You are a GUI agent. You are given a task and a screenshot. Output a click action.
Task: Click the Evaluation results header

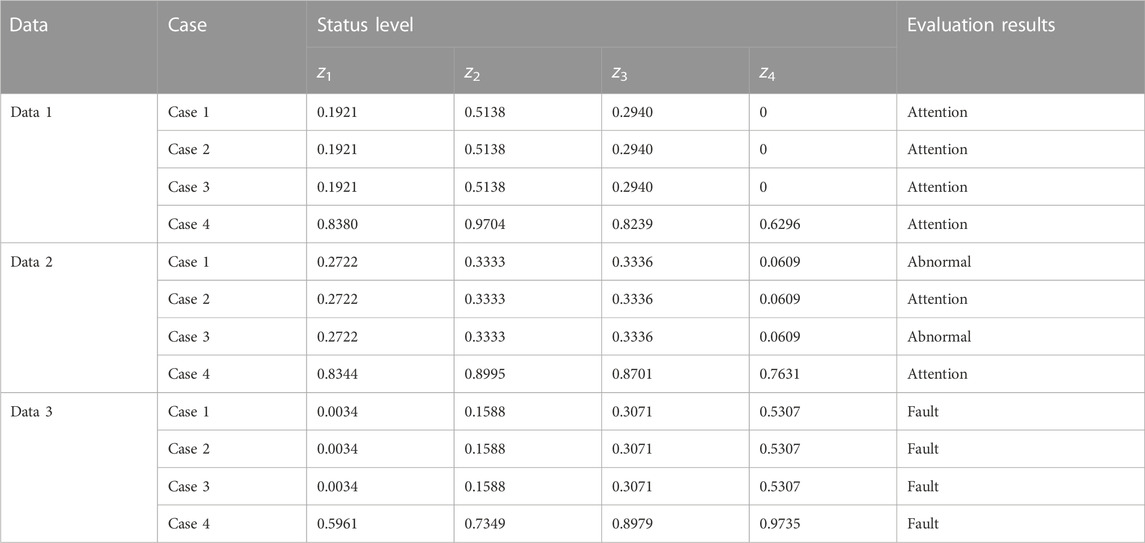(1020, 47)
